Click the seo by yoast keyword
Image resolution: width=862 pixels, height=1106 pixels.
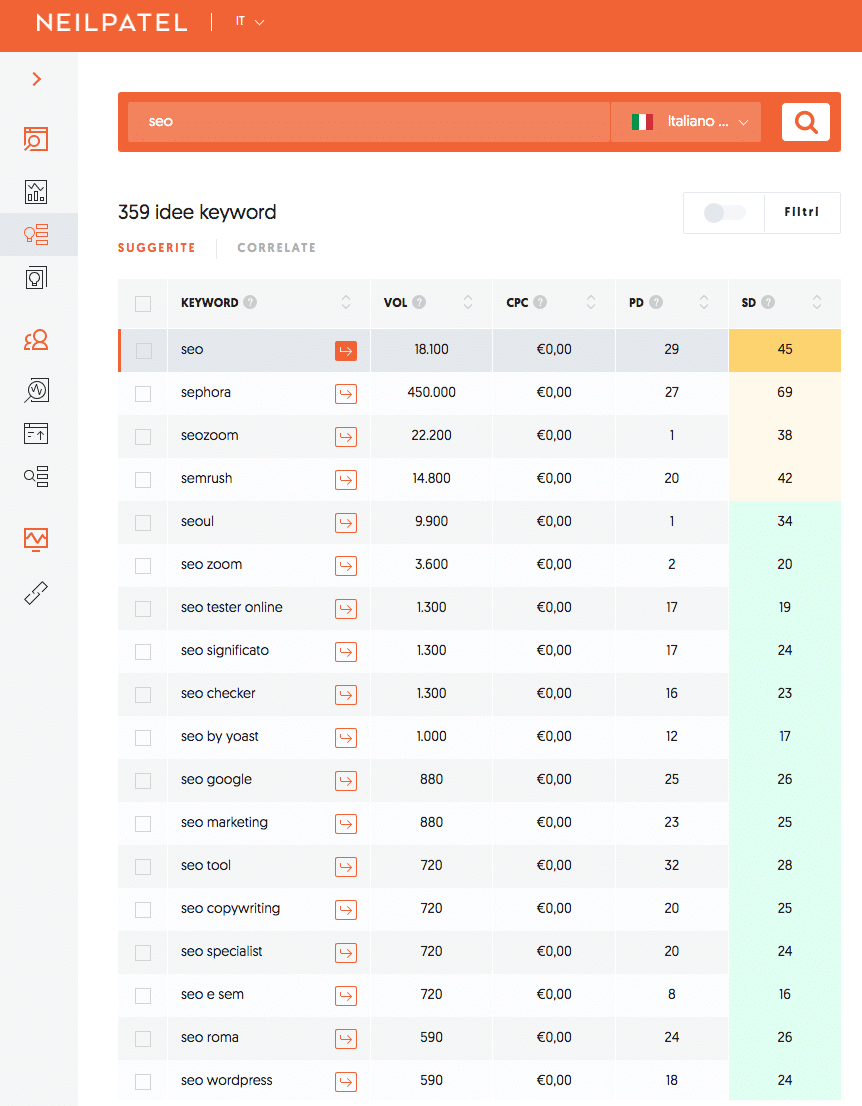click(x=219, y=736)
